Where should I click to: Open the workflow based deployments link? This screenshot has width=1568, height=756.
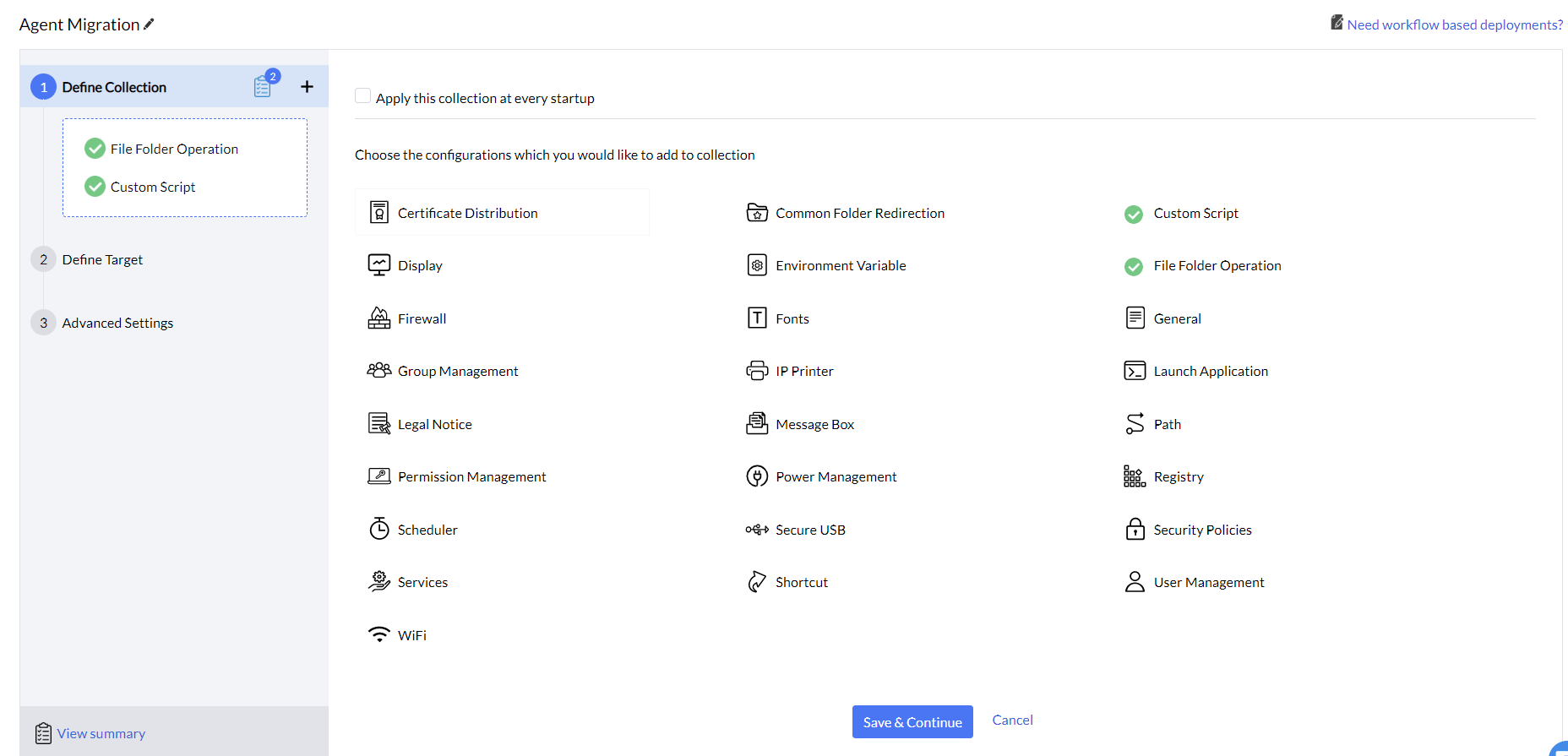(x=1454, y=24)
